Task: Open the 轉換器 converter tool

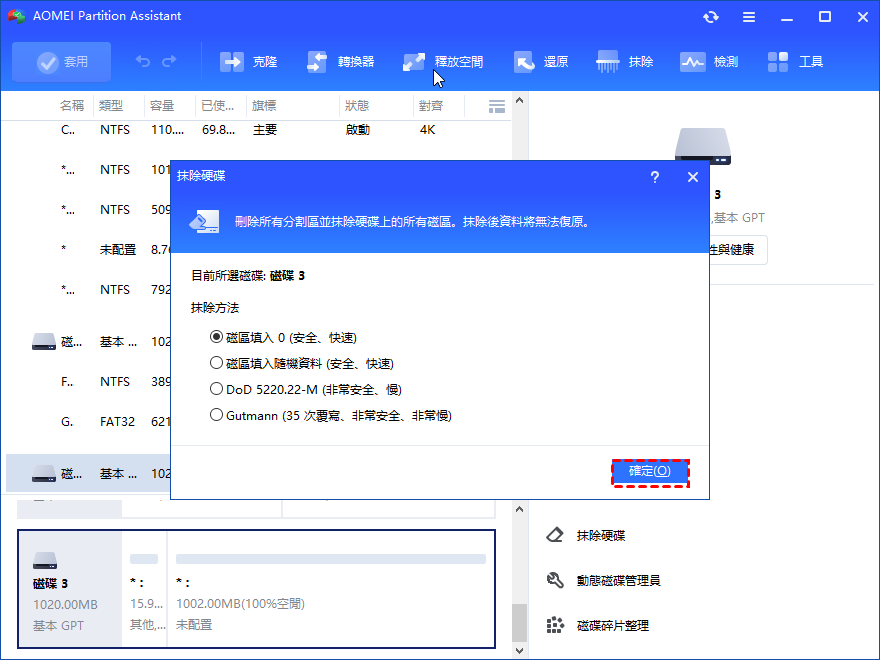Action: point(341,62)
